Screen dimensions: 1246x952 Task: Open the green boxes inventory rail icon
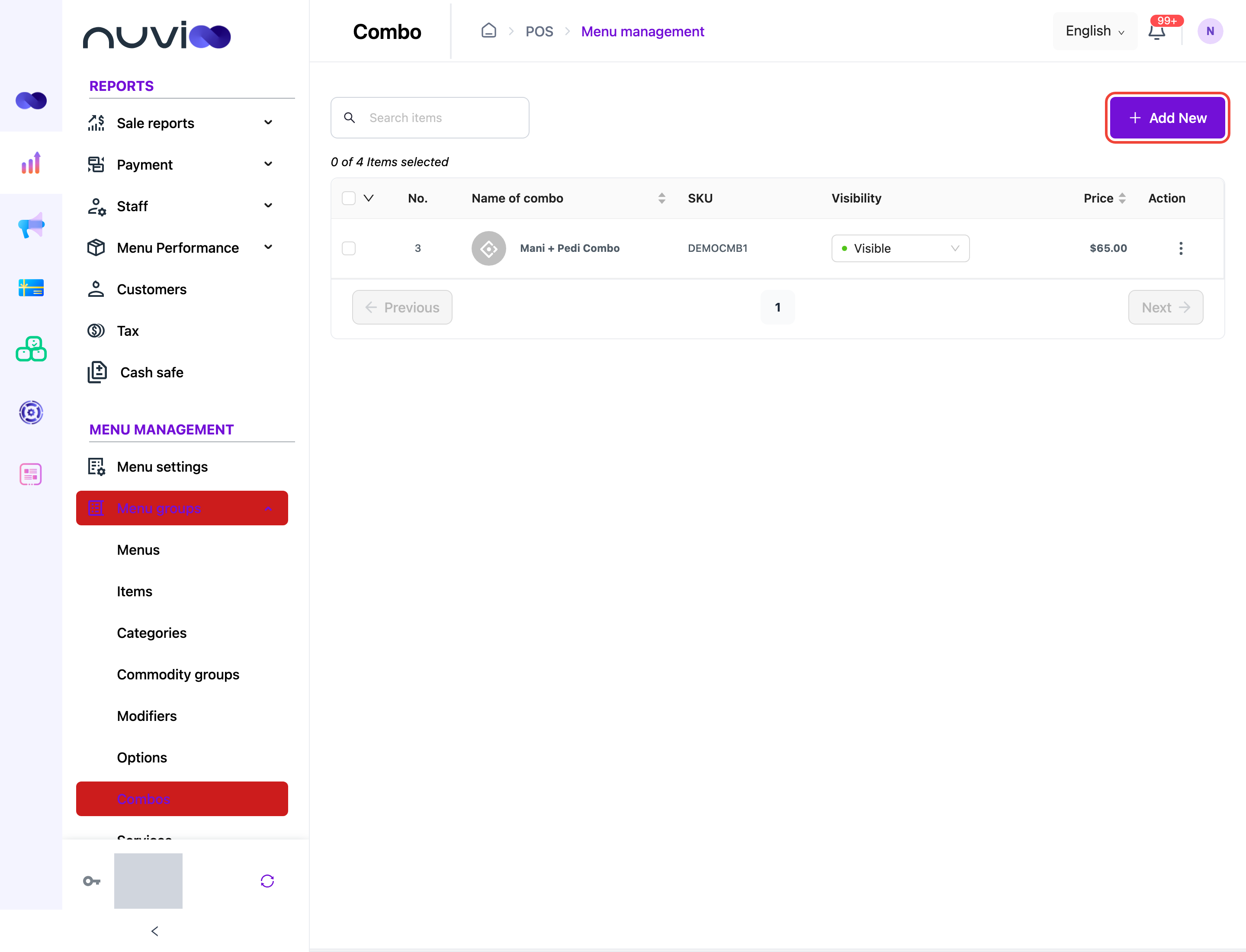31,349
